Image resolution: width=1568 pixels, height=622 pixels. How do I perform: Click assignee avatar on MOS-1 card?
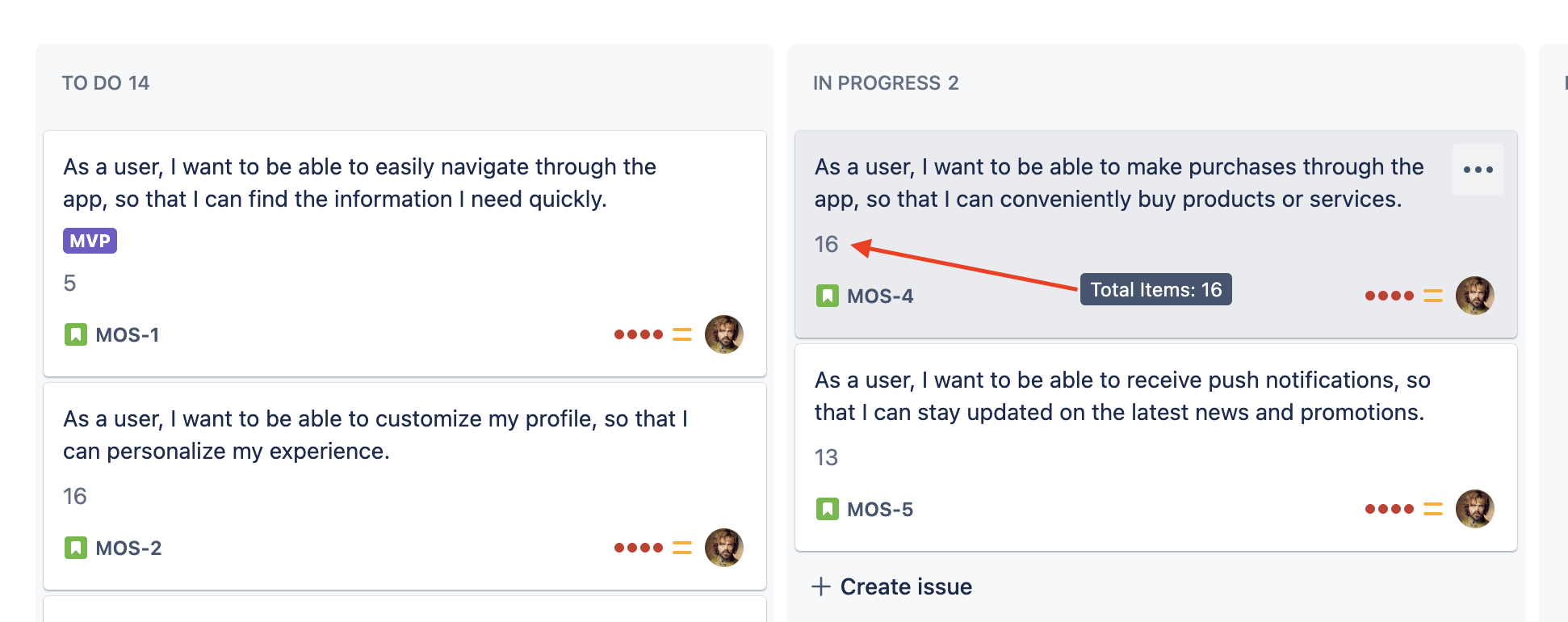pyautogui.click(x=723, y=334)
